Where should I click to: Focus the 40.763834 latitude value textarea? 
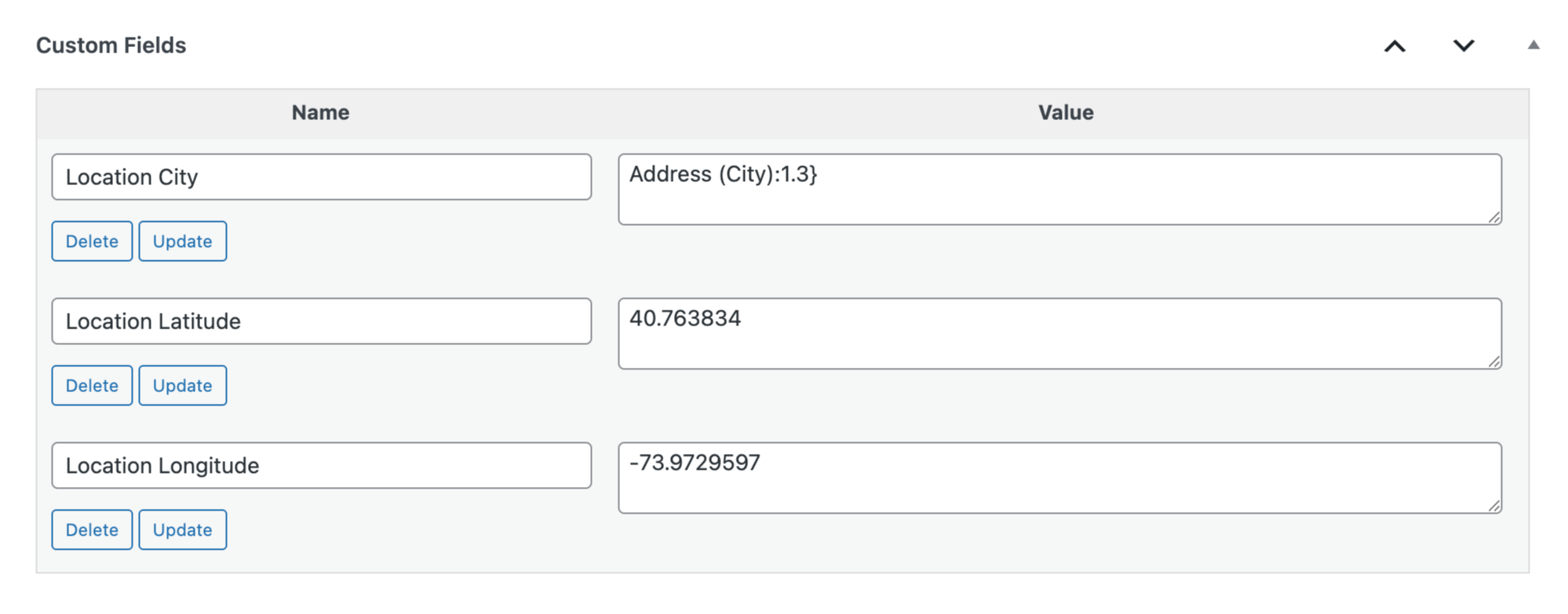[x=1059, y=334]
